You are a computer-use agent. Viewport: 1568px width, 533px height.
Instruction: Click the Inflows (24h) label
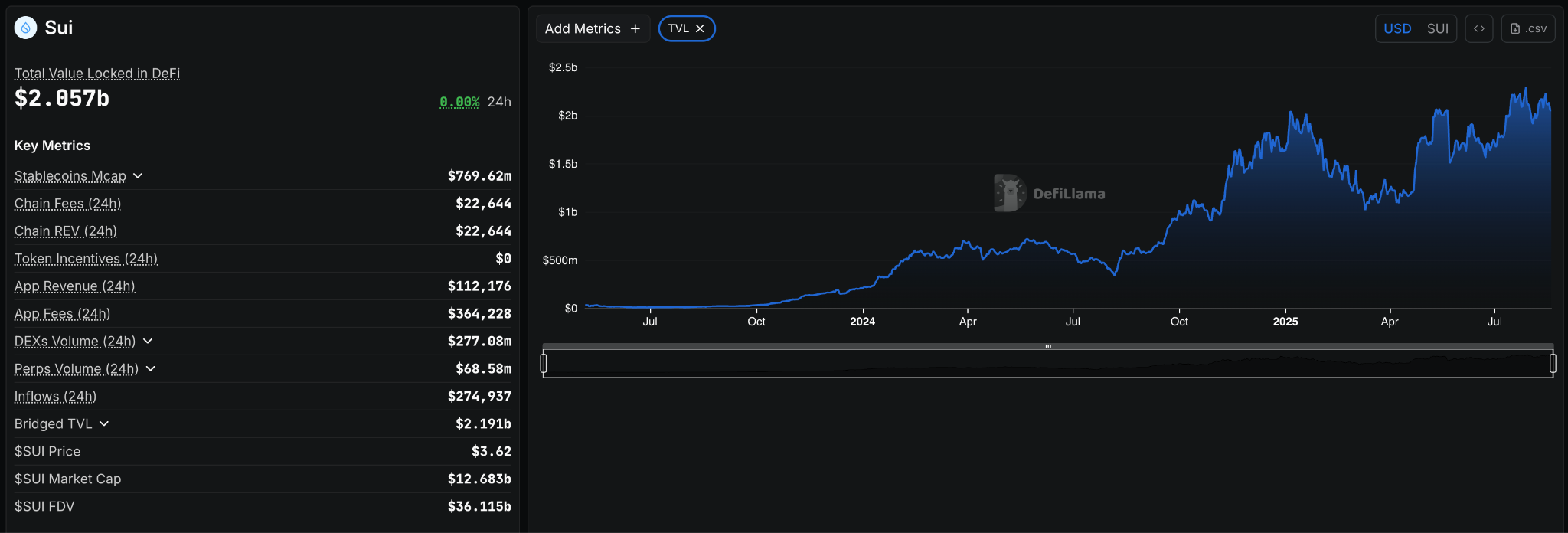55,396
